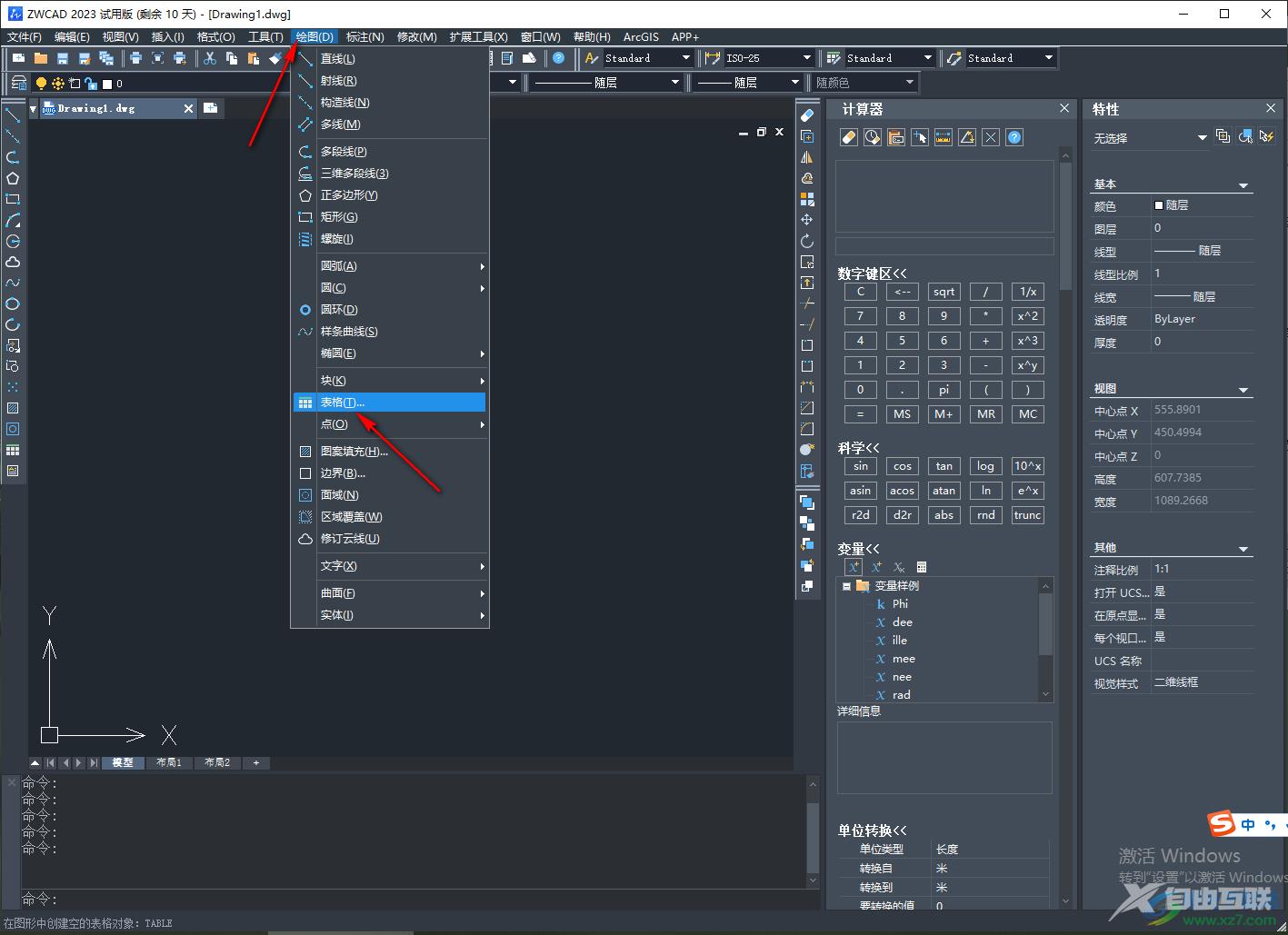Click the layer 0 color swatch
1288x935 pixels.
click(x=107, y=84)
